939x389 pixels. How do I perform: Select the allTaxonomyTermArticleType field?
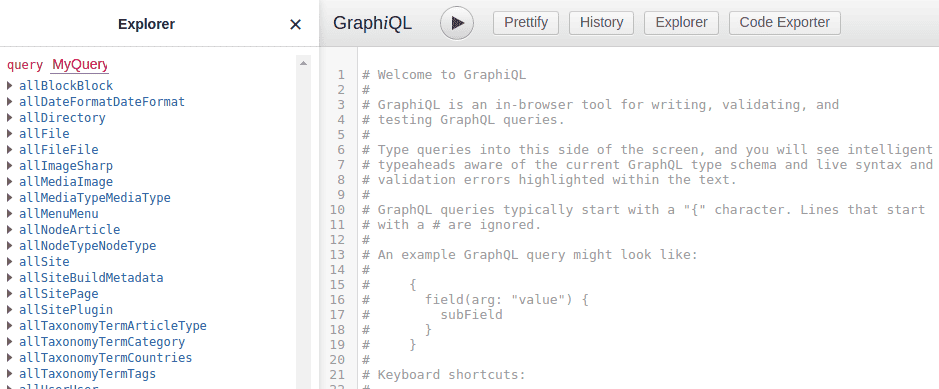pos(113,326)
